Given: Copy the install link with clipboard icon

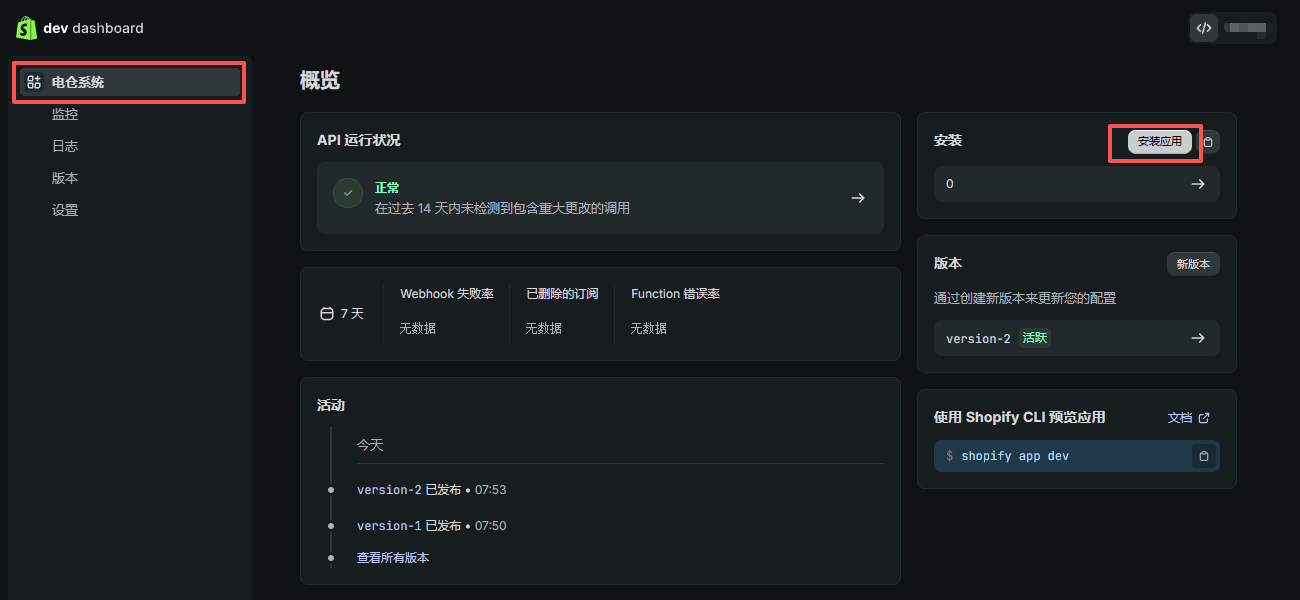Looking at the screenshot, I should point(1208,142).
